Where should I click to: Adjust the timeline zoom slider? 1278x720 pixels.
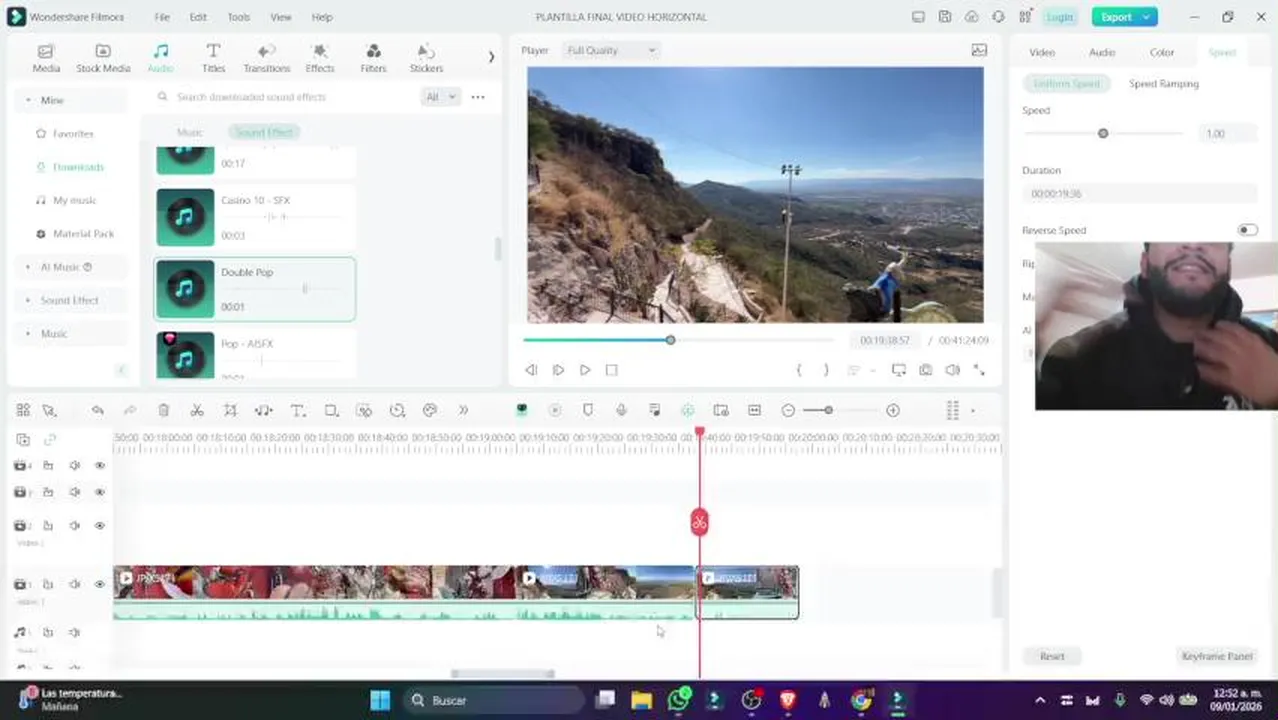828,410
